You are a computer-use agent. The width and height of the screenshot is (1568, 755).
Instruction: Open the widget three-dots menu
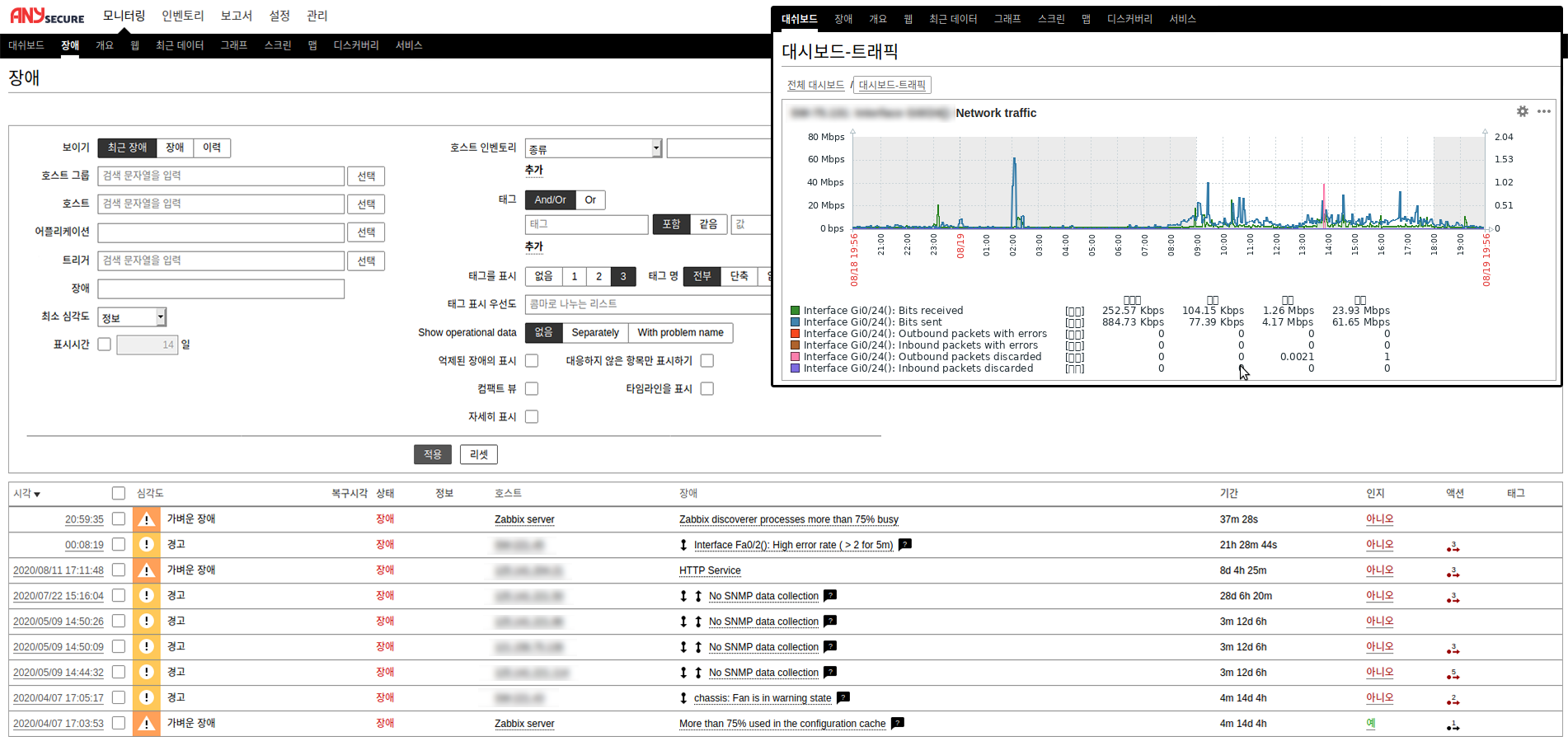click(1543, 111)
